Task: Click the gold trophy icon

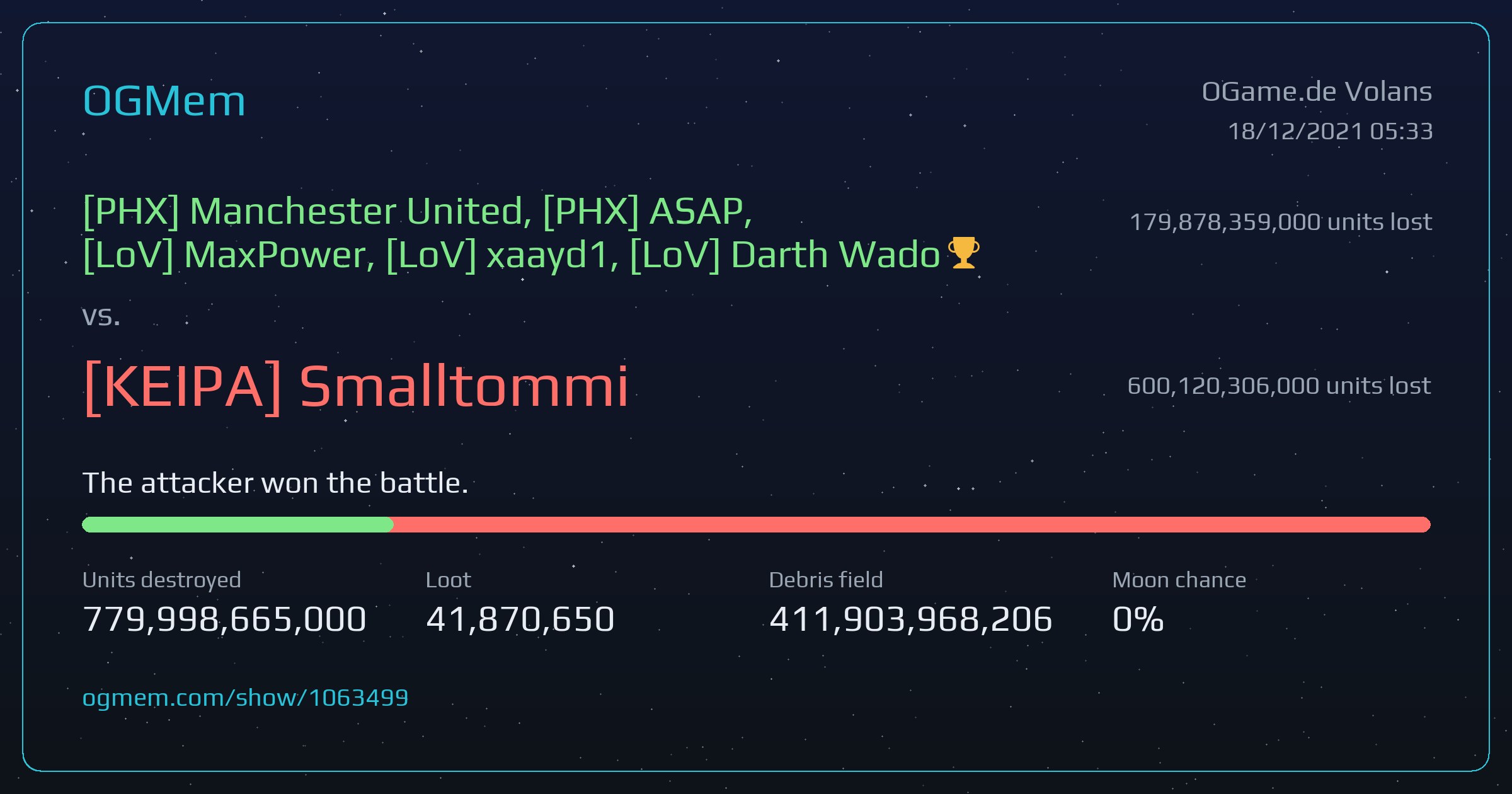Action: pos(963,253)
